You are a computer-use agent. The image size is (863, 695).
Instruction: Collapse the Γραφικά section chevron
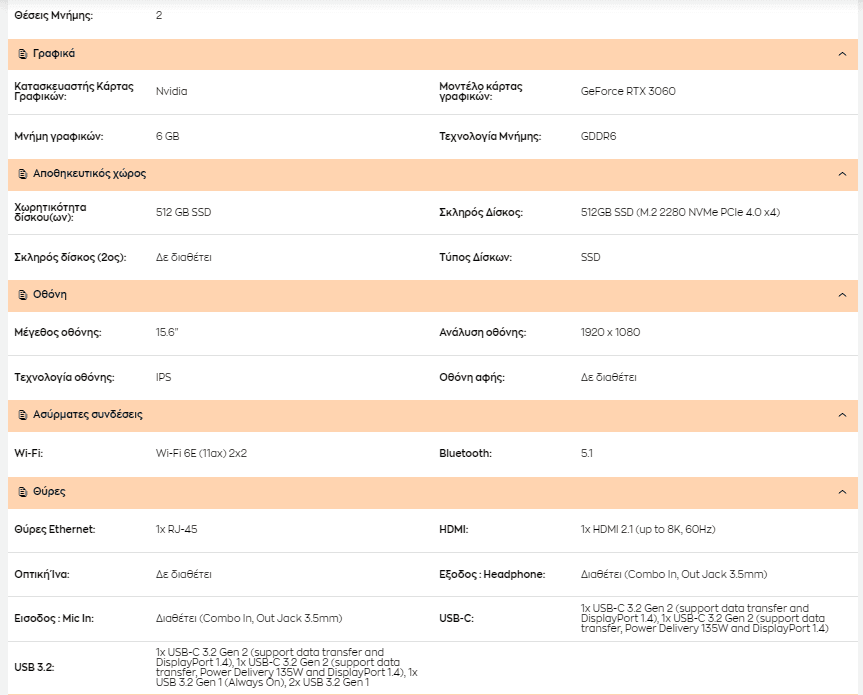(x=842, y=54)
